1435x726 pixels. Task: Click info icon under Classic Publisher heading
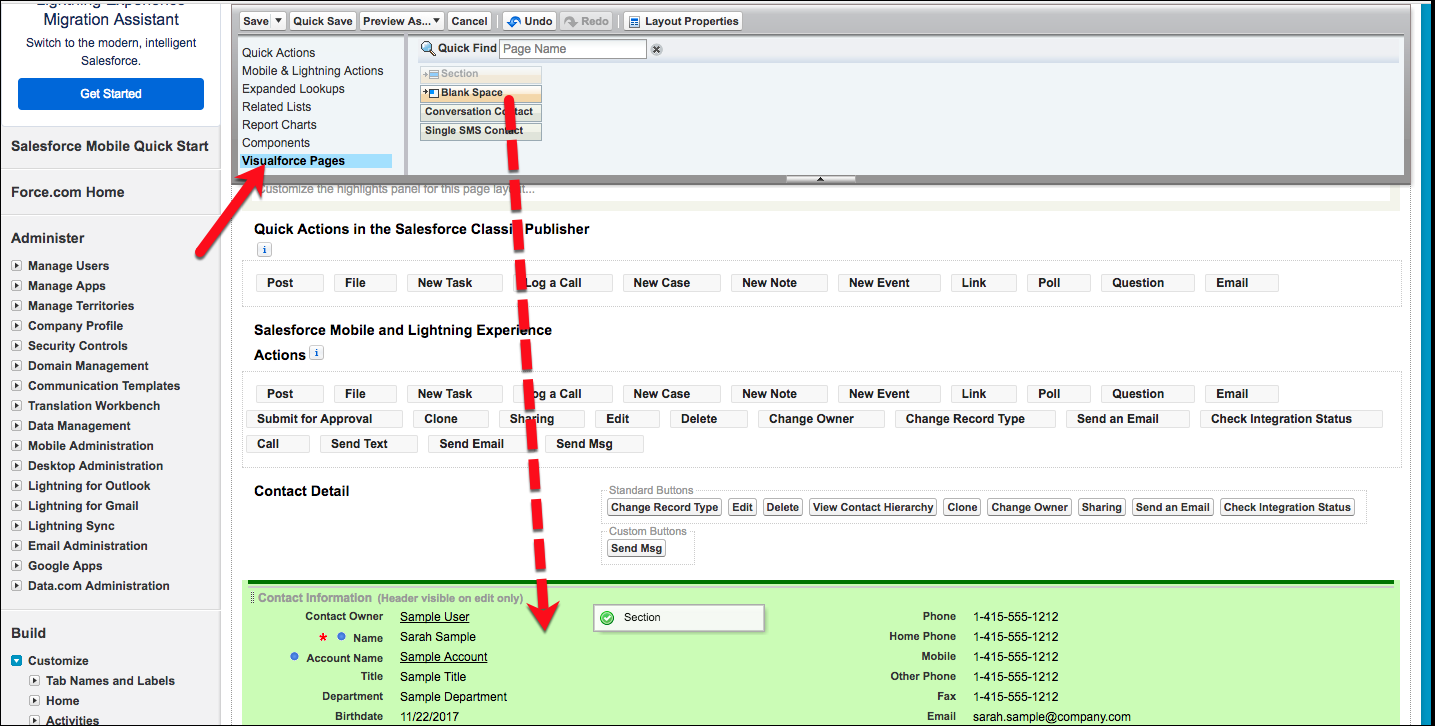264,250
